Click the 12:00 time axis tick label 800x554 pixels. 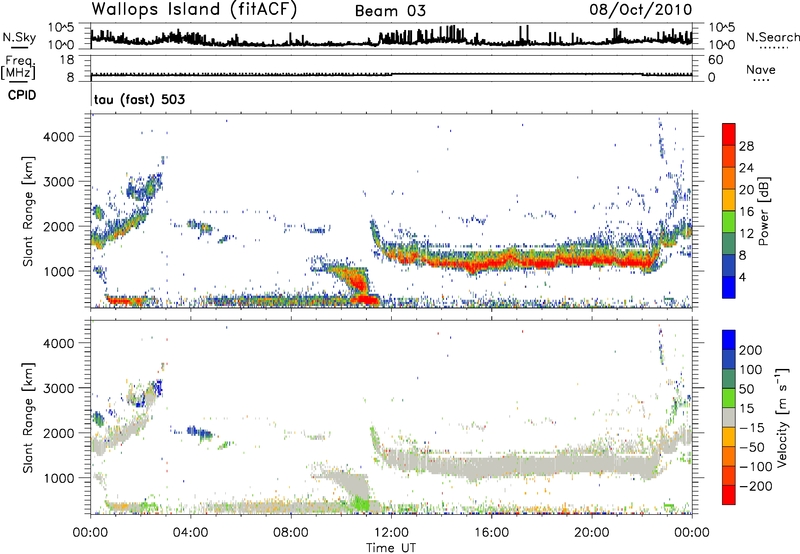pyautogui.click(x=391, y=533)
